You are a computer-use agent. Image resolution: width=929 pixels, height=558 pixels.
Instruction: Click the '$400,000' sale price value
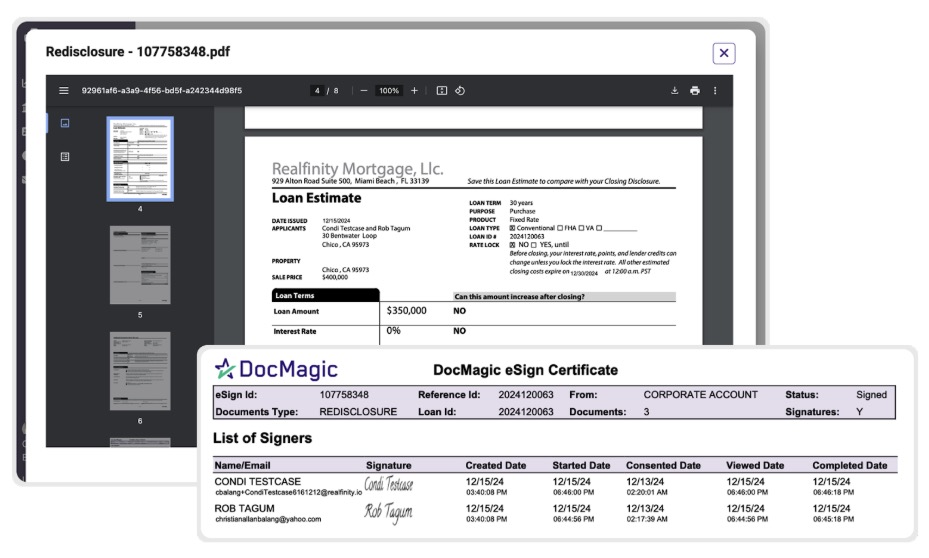335,277
